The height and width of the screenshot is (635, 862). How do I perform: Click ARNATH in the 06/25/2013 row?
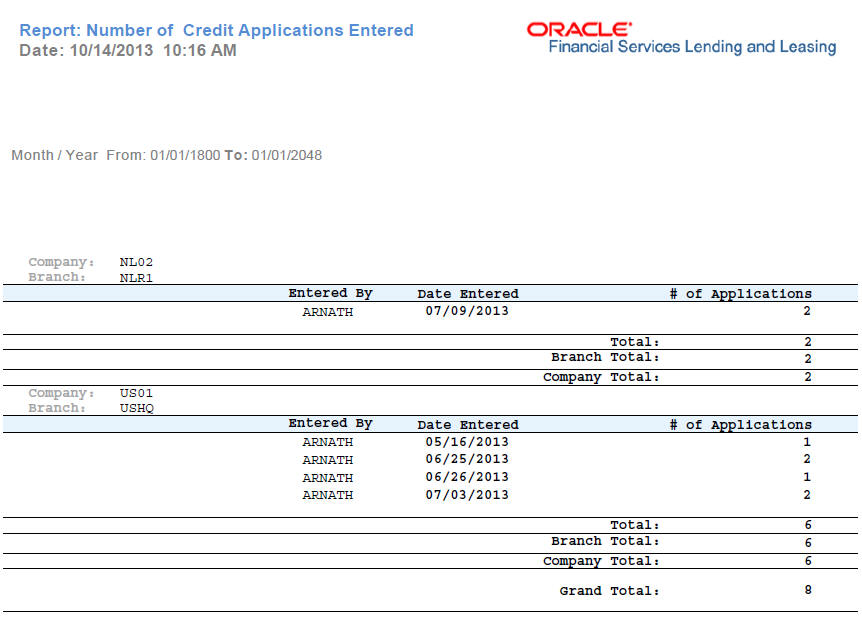coord(328,460)
